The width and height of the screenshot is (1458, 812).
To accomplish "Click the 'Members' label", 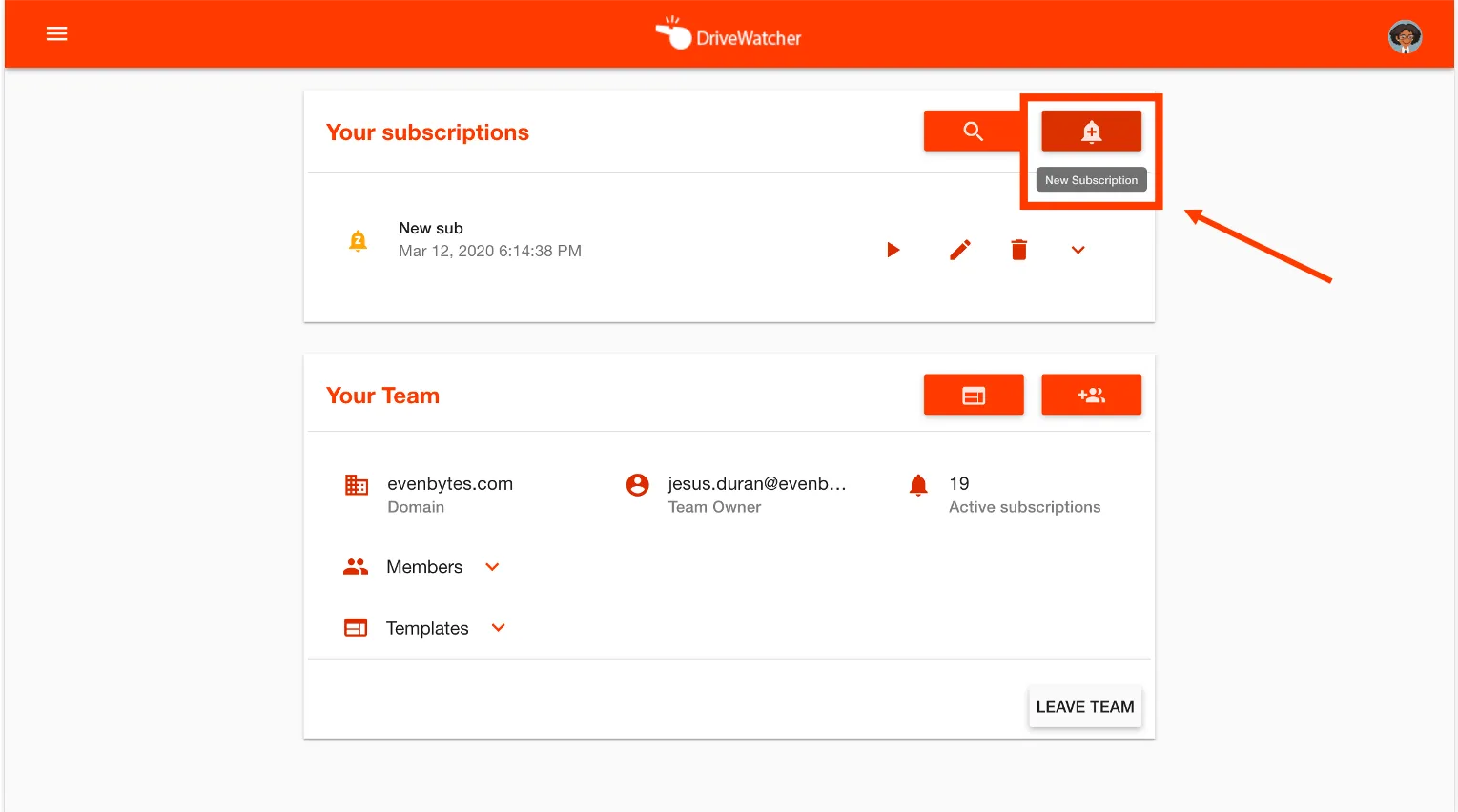I will [x=424, y=567].
